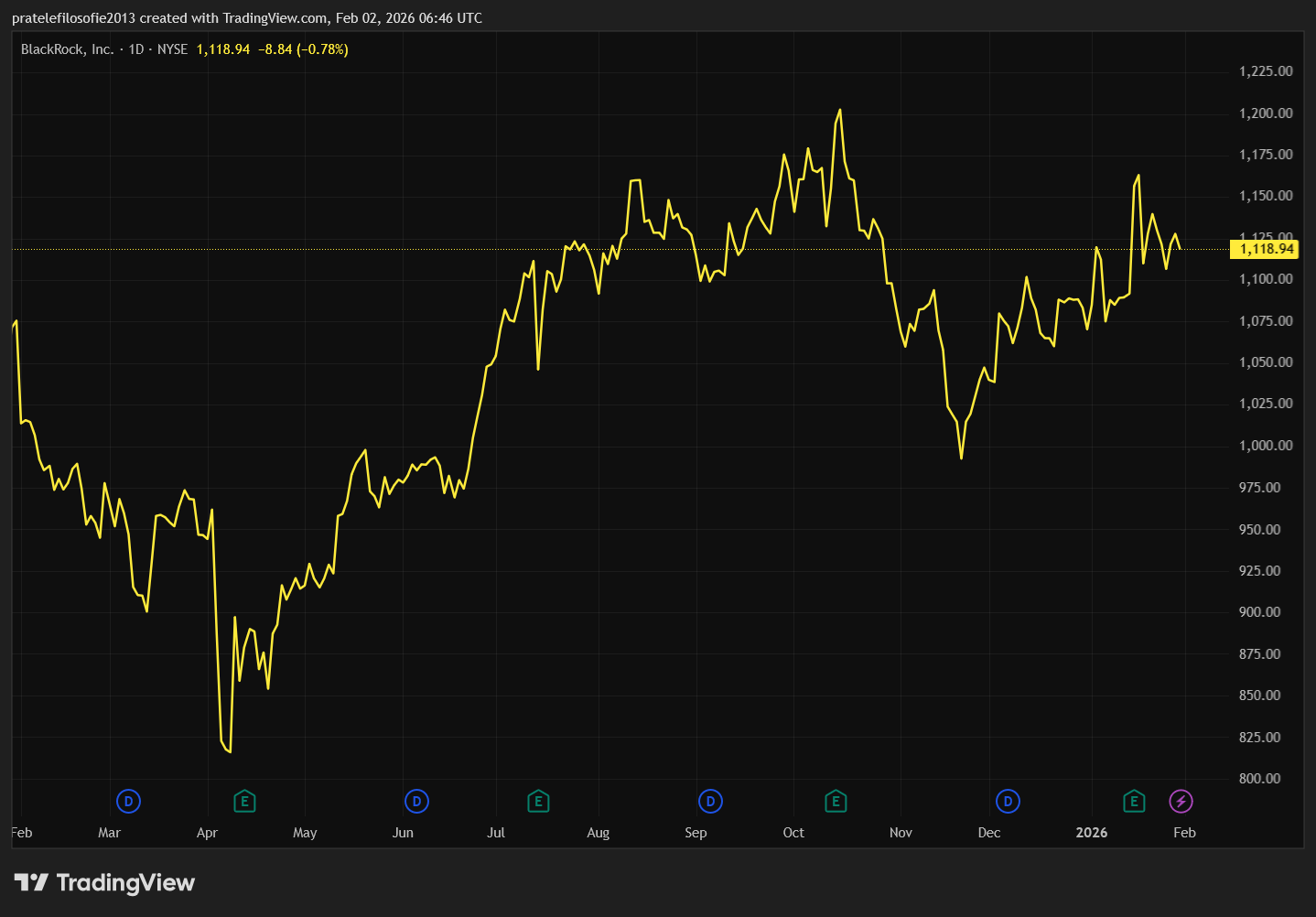Click the 875.00 price axis label
The height and width of the screenshot is (917, 1316).
coord(1259,654)
